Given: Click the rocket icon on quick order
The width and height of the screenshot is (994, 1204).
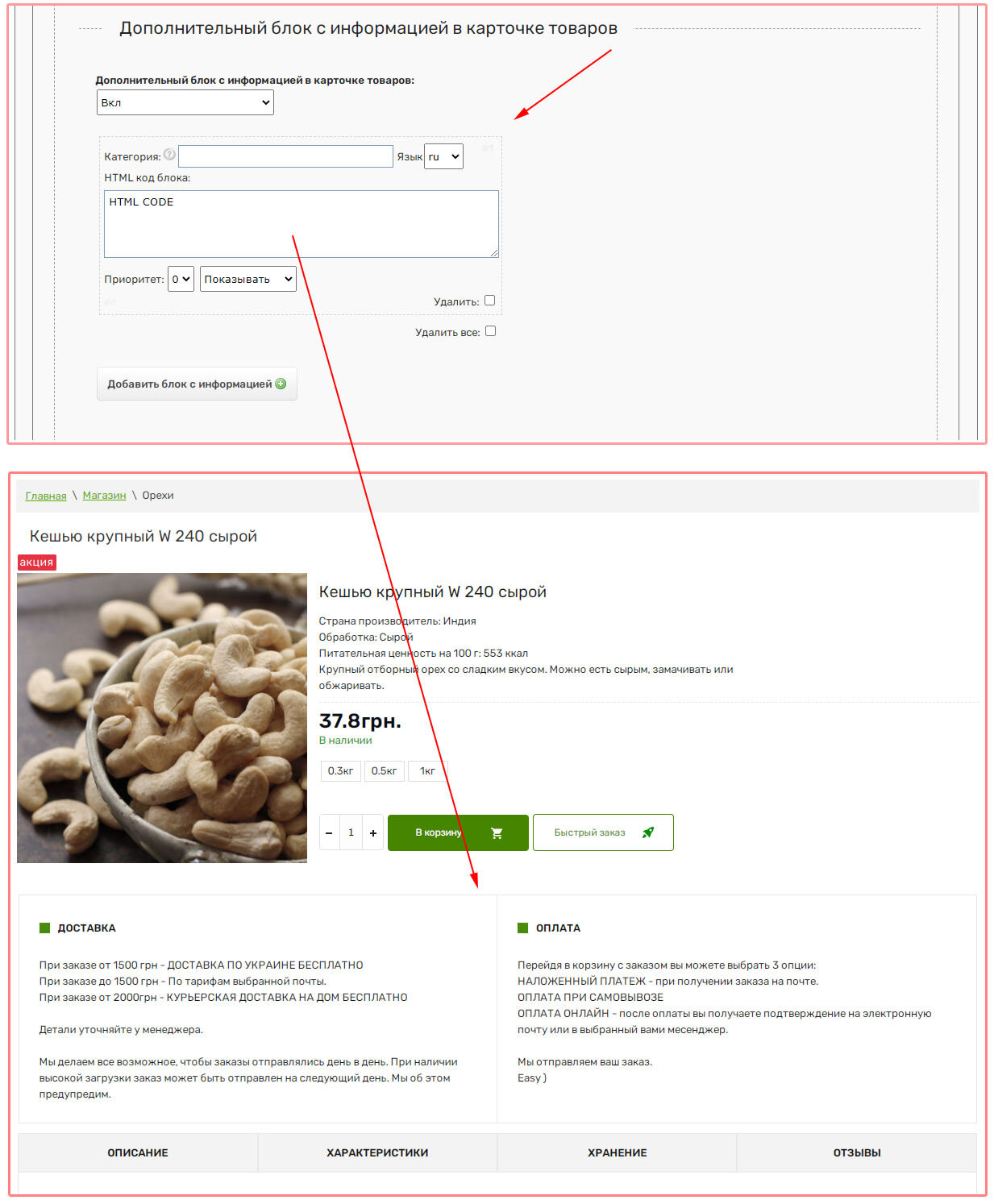Looking at the screenshot, I should point(647,832).
